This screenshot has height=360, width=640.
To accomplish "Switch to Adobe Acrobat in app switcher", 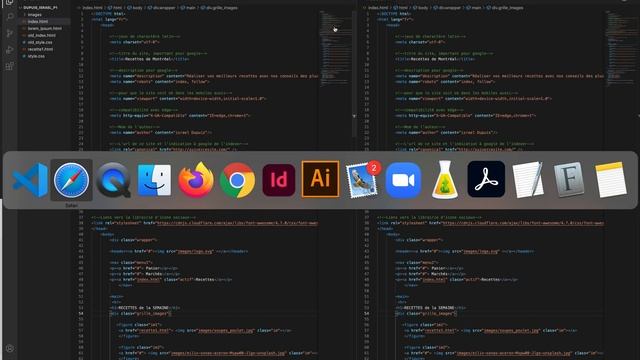I will [x=486, y=179].
